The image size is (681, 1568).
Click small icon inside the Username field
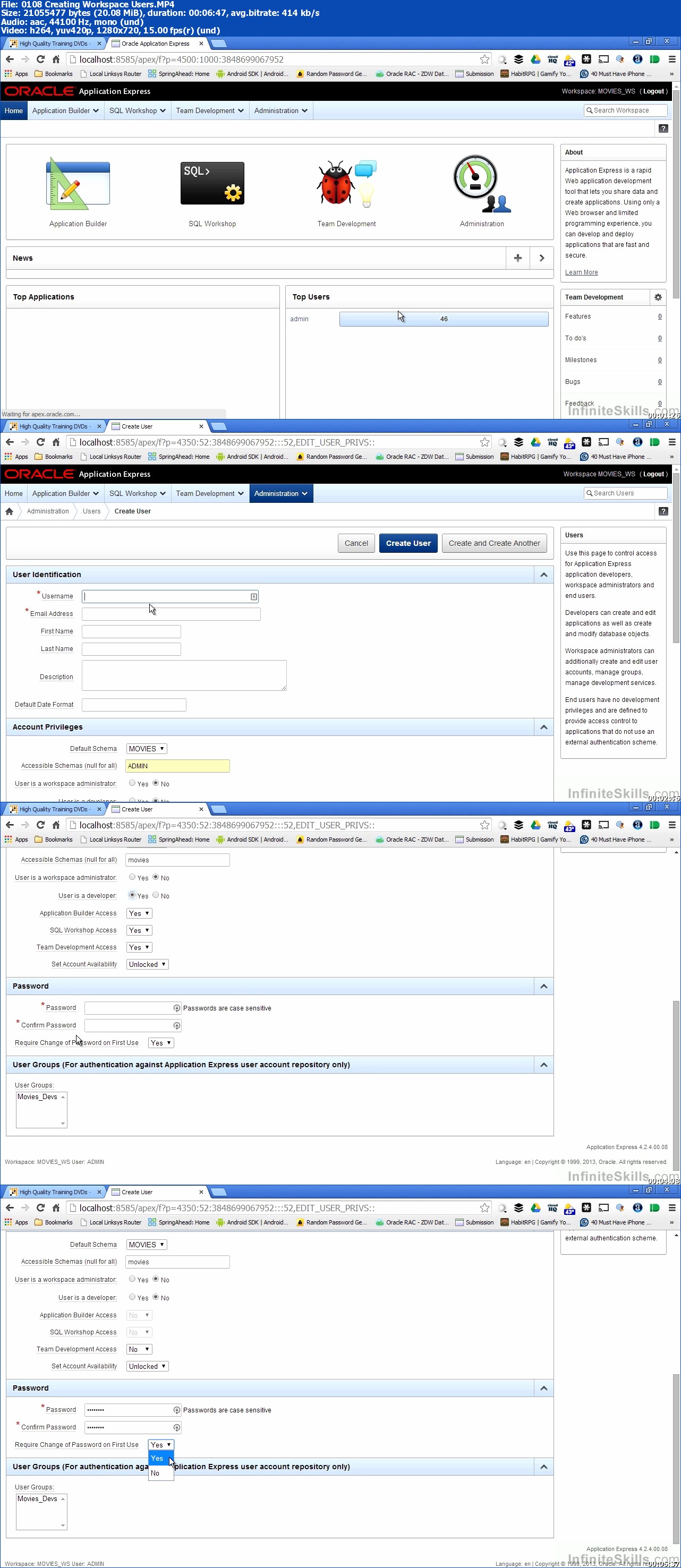253,596
